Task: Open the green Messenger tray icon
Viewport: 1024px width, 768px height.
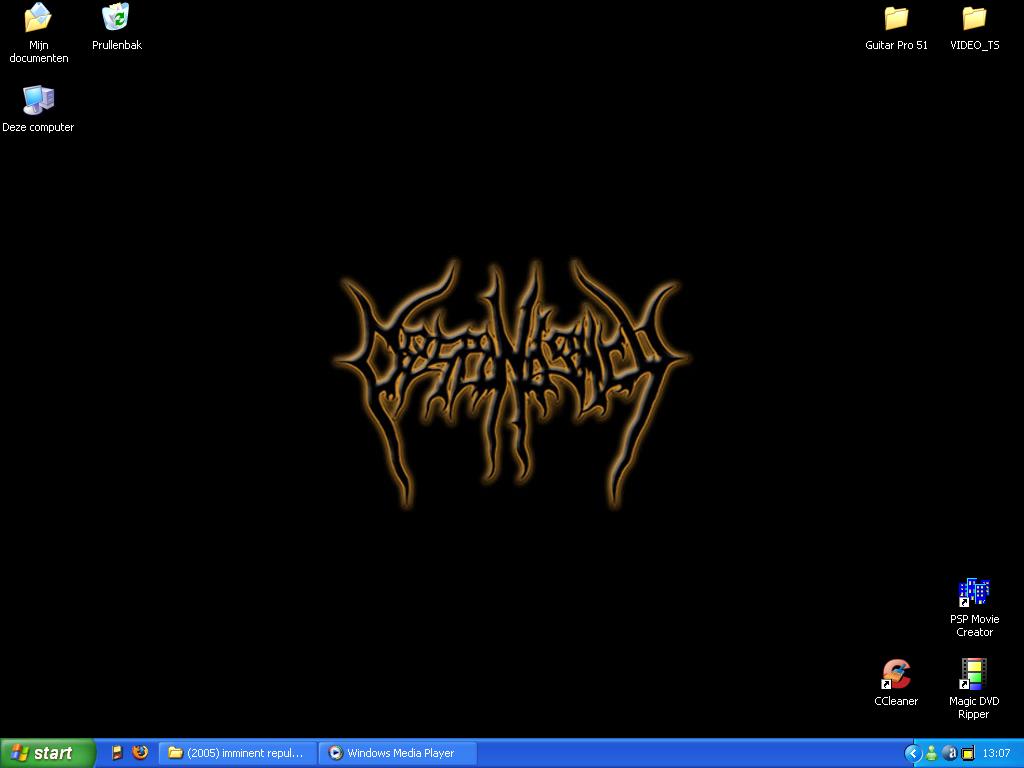Action: (931, 753)
